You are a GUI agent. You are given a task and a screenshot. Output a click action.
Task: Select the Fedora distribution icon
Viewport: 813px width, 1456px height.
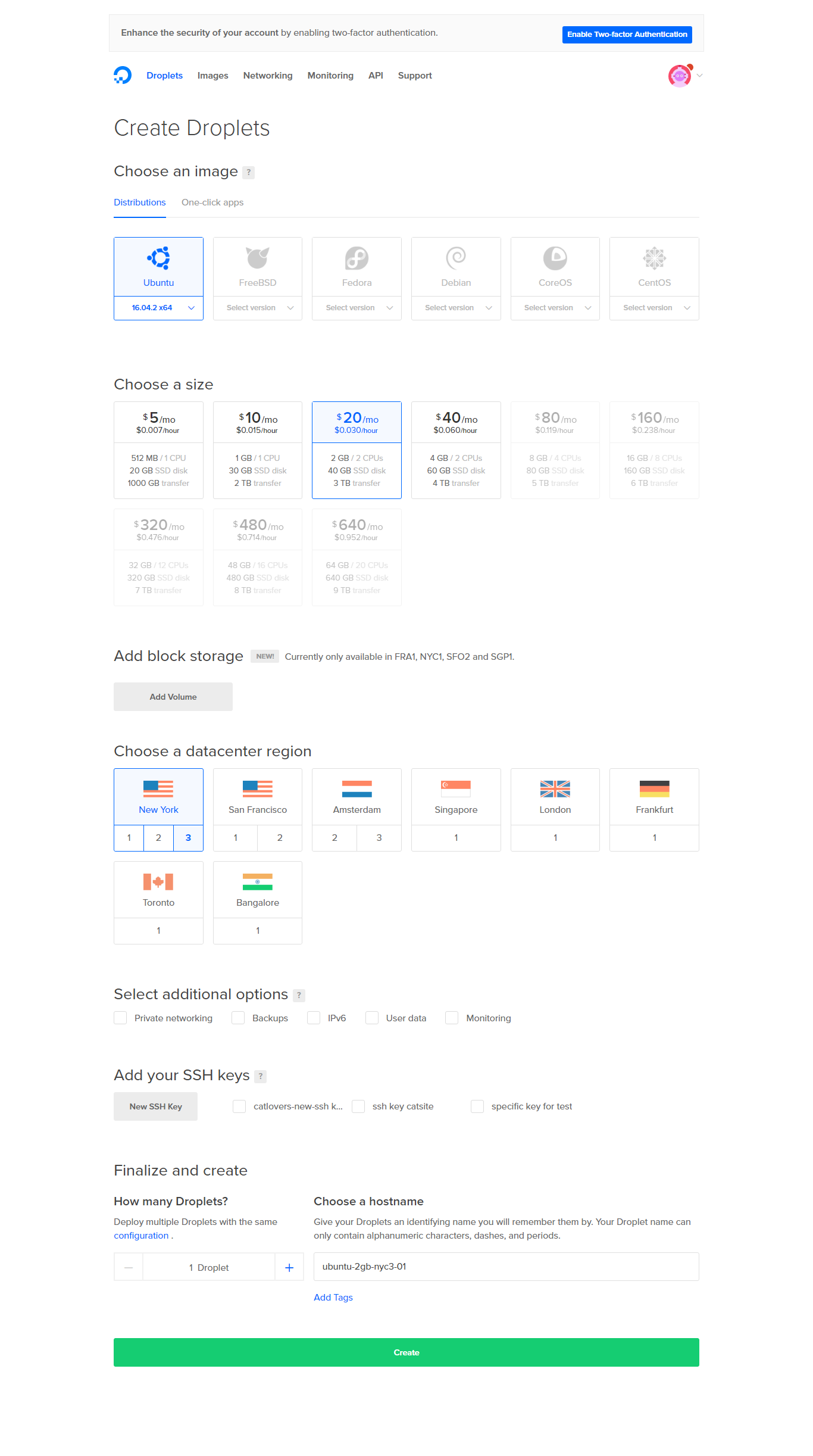pos(357,258)
